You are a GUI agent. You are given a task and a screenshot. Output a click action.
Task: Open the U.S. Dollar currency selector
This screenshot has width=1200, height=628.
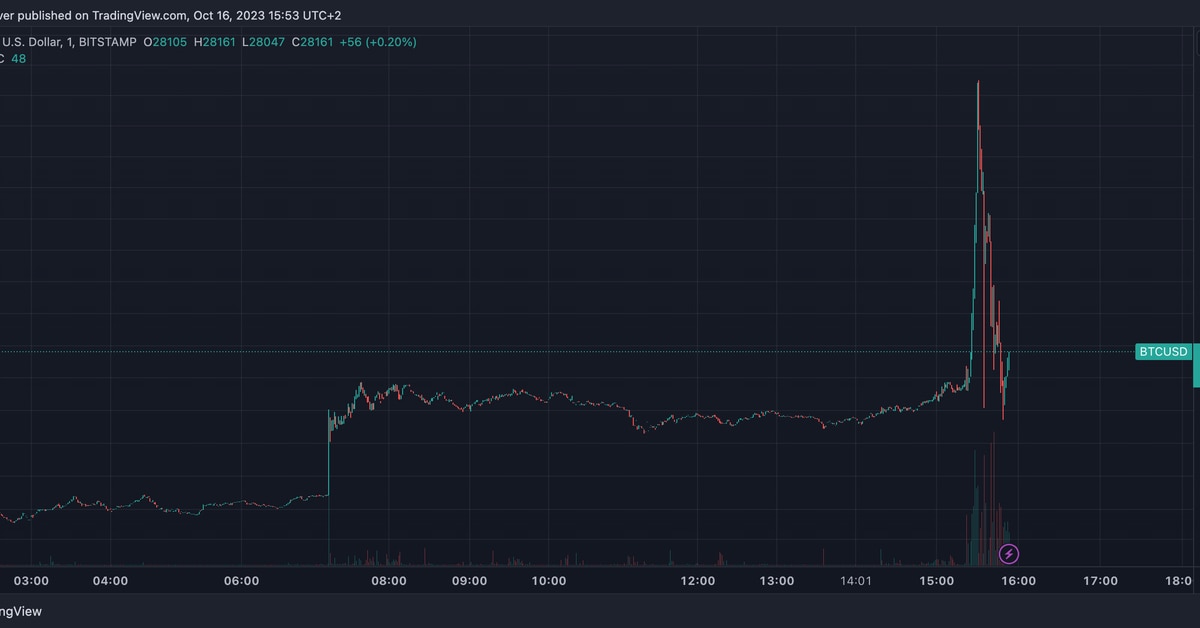tap(31, 42)
